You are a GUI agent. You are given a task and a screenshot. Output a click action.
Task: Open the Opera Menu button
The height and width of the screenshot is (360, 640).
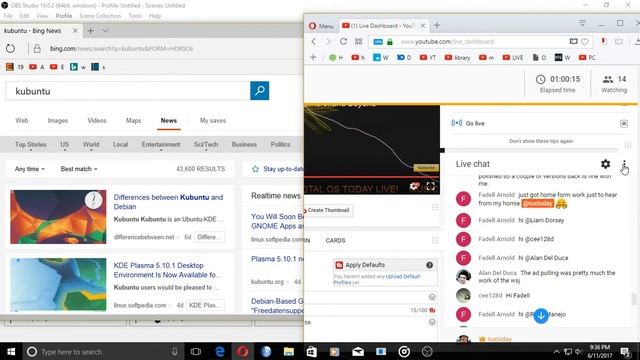[321, 26]
